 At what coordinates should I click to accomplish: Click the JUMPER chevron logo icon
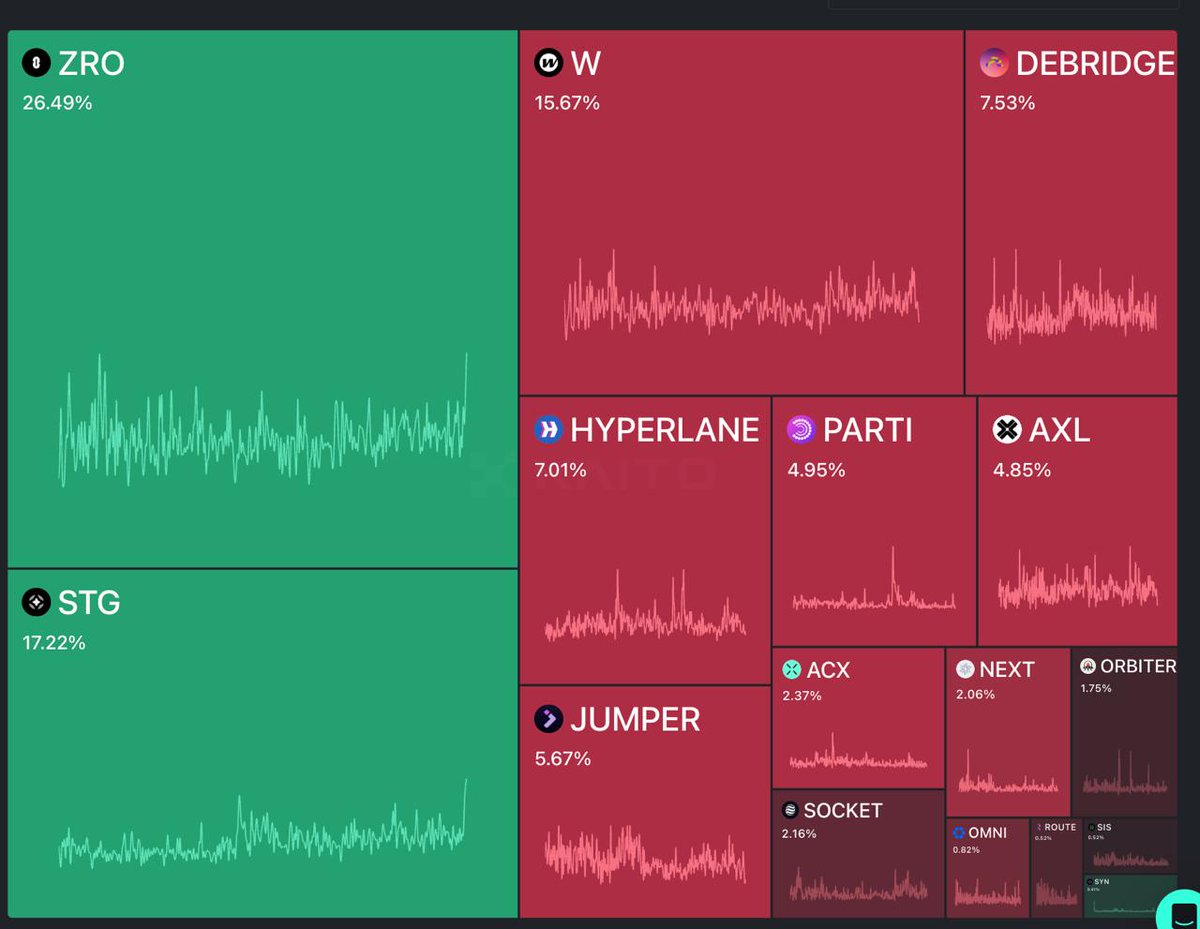[x=548, y=719]
